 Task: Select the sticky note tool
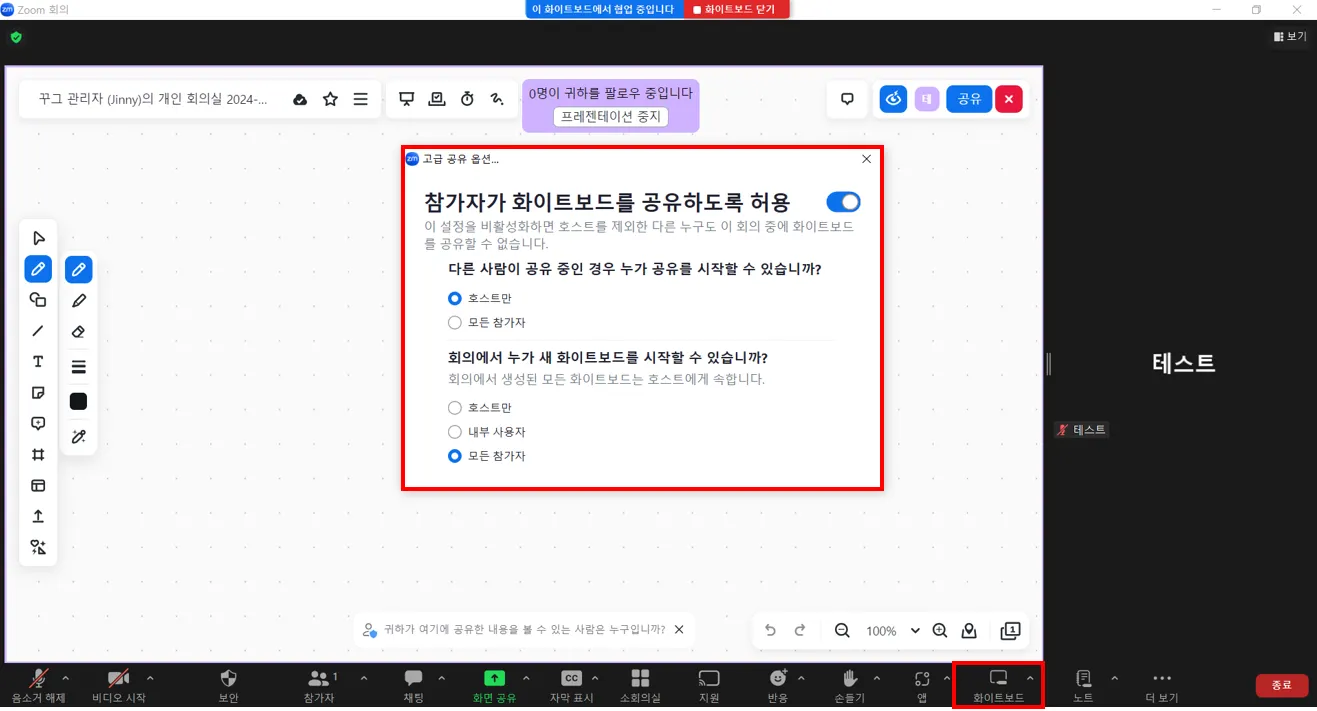(38, 393)
